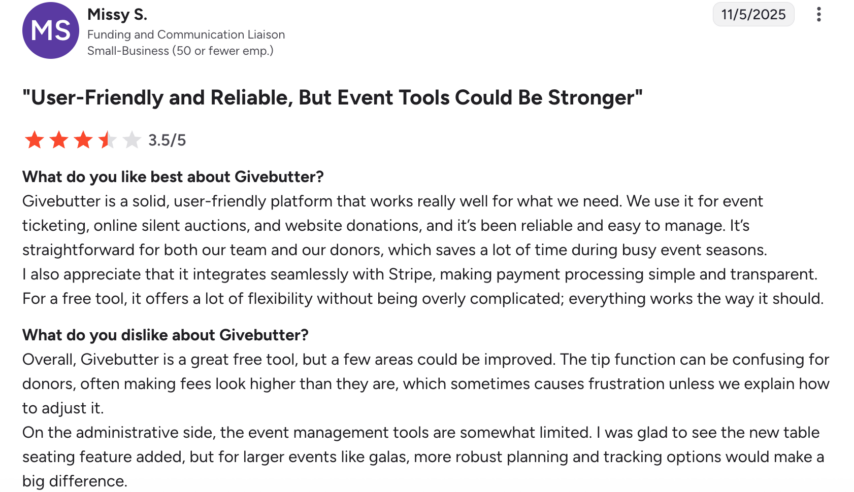Click "What do you dislike about Givebutter?" heading
The width and height of the screenshot is (854, 492).
point(165,335)
